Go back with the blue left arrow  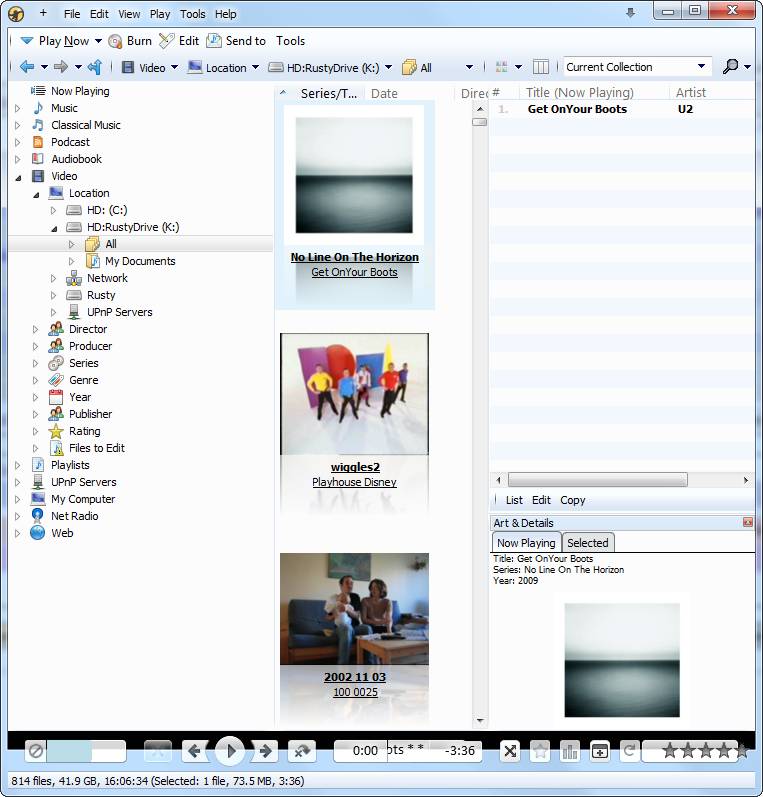[27, 67]
